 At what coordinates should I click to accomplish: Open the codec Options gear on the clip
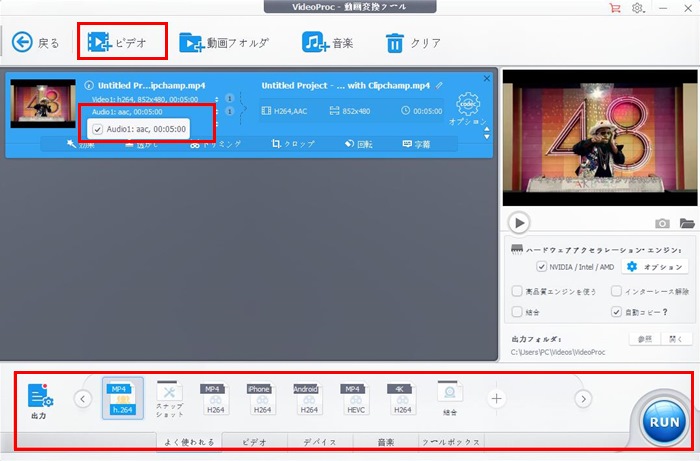click(467, 105)
